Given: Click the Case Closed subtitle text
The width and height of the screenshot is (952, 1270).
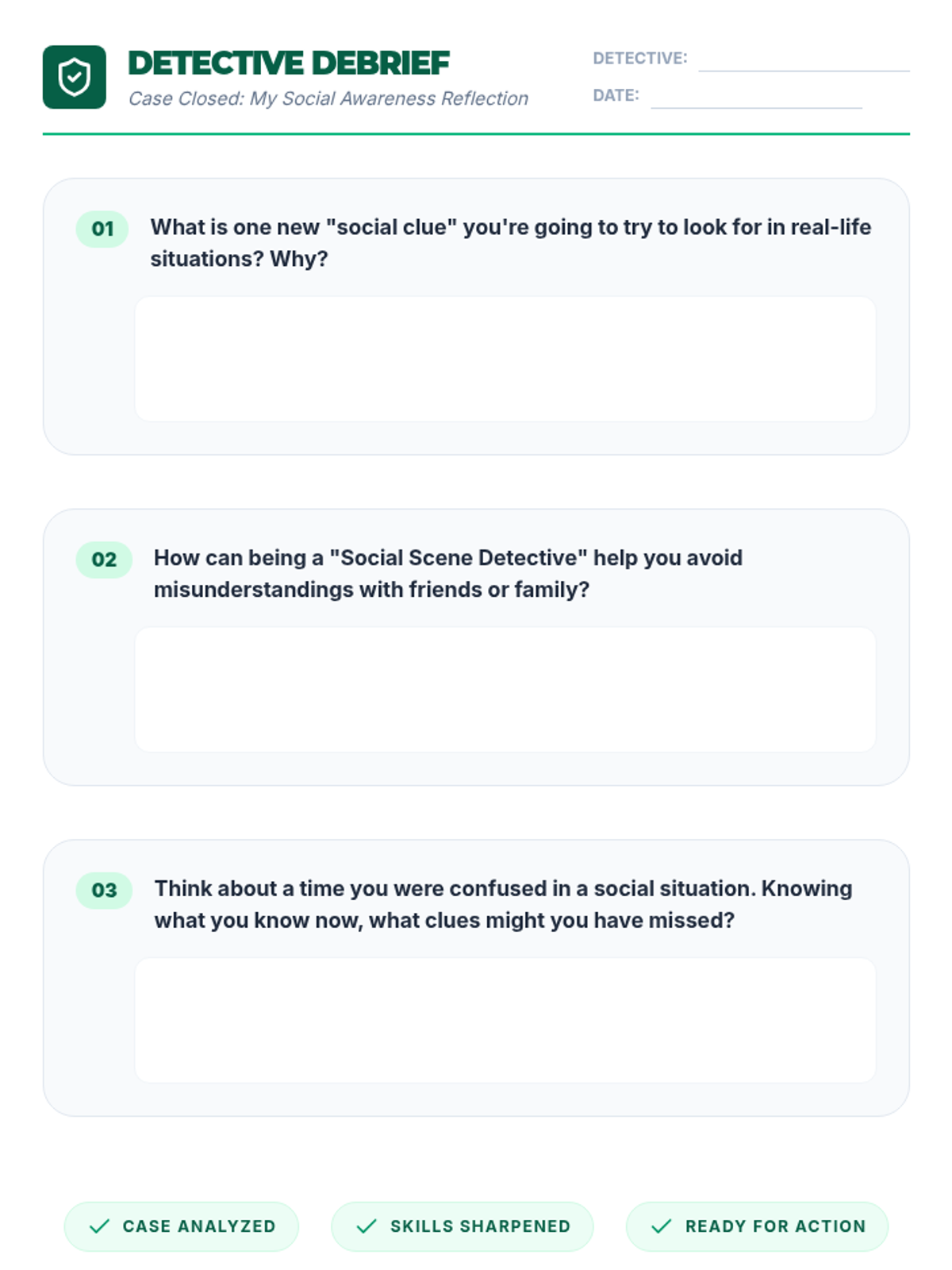Looking at the screenshot, I should [x=328, y=98].
